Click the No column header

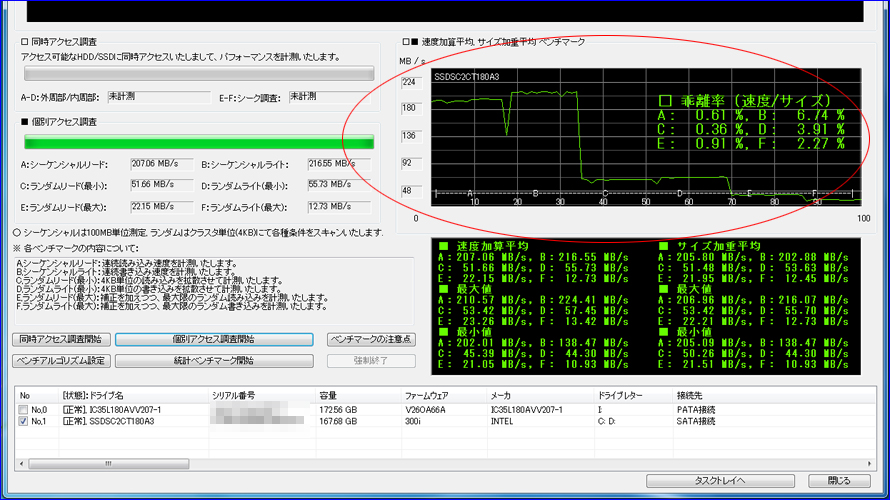point(37,396)
